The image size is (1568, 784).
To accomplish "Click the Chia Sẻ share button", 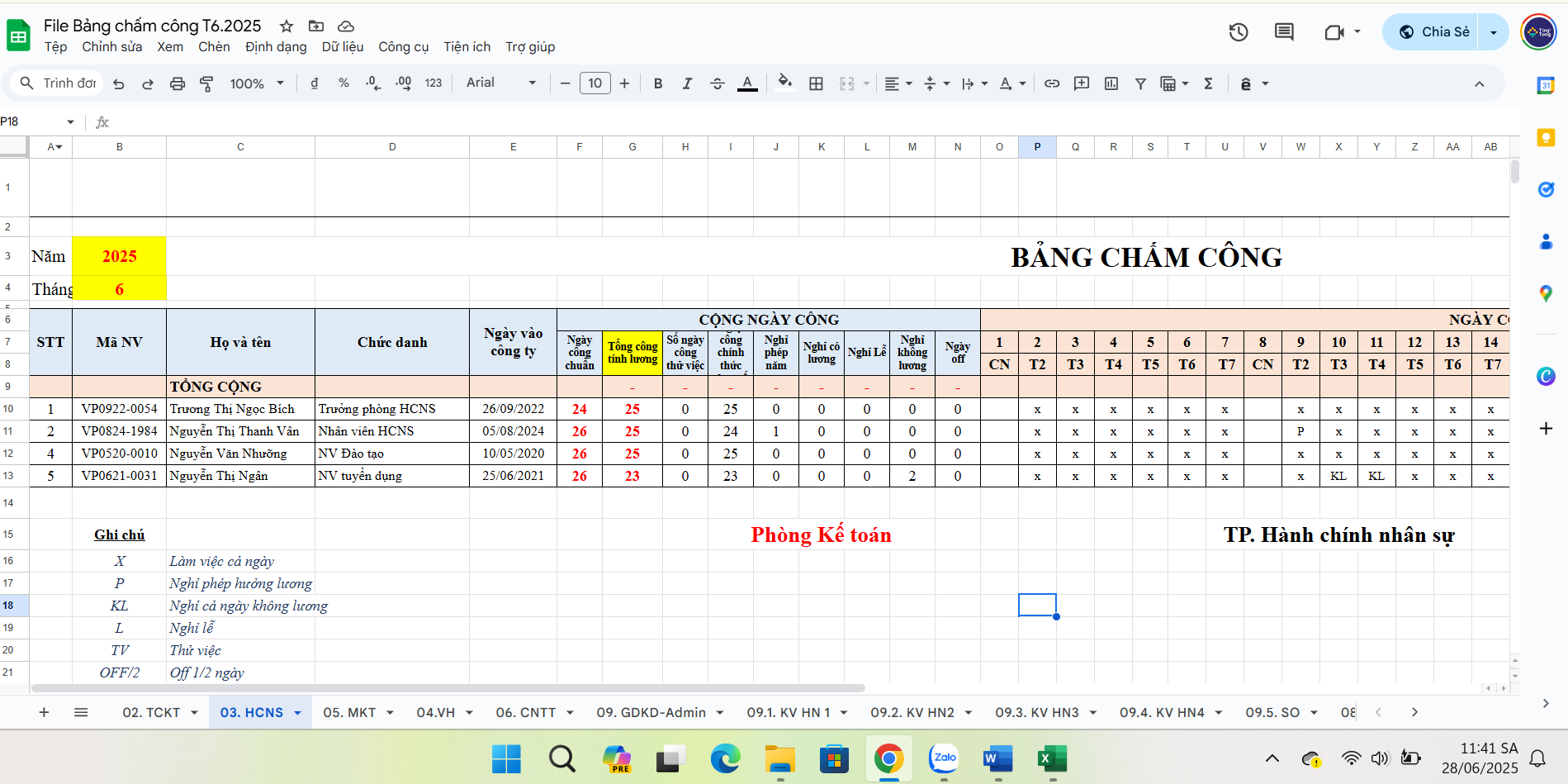I will 1434,32.
